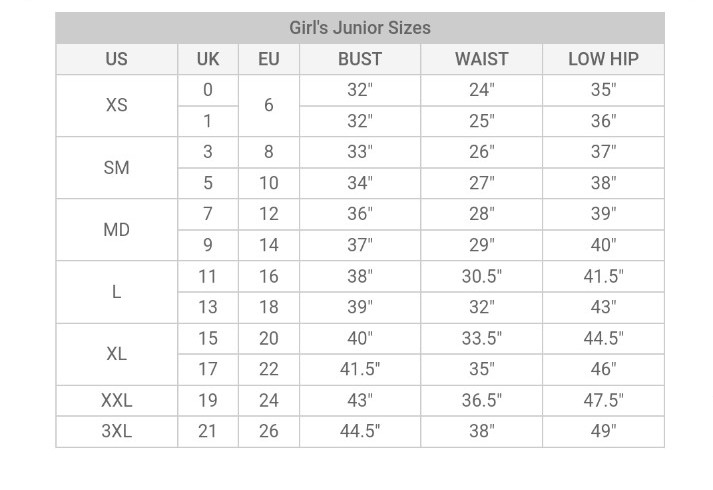Select the EU column header

tap(269, 59)
